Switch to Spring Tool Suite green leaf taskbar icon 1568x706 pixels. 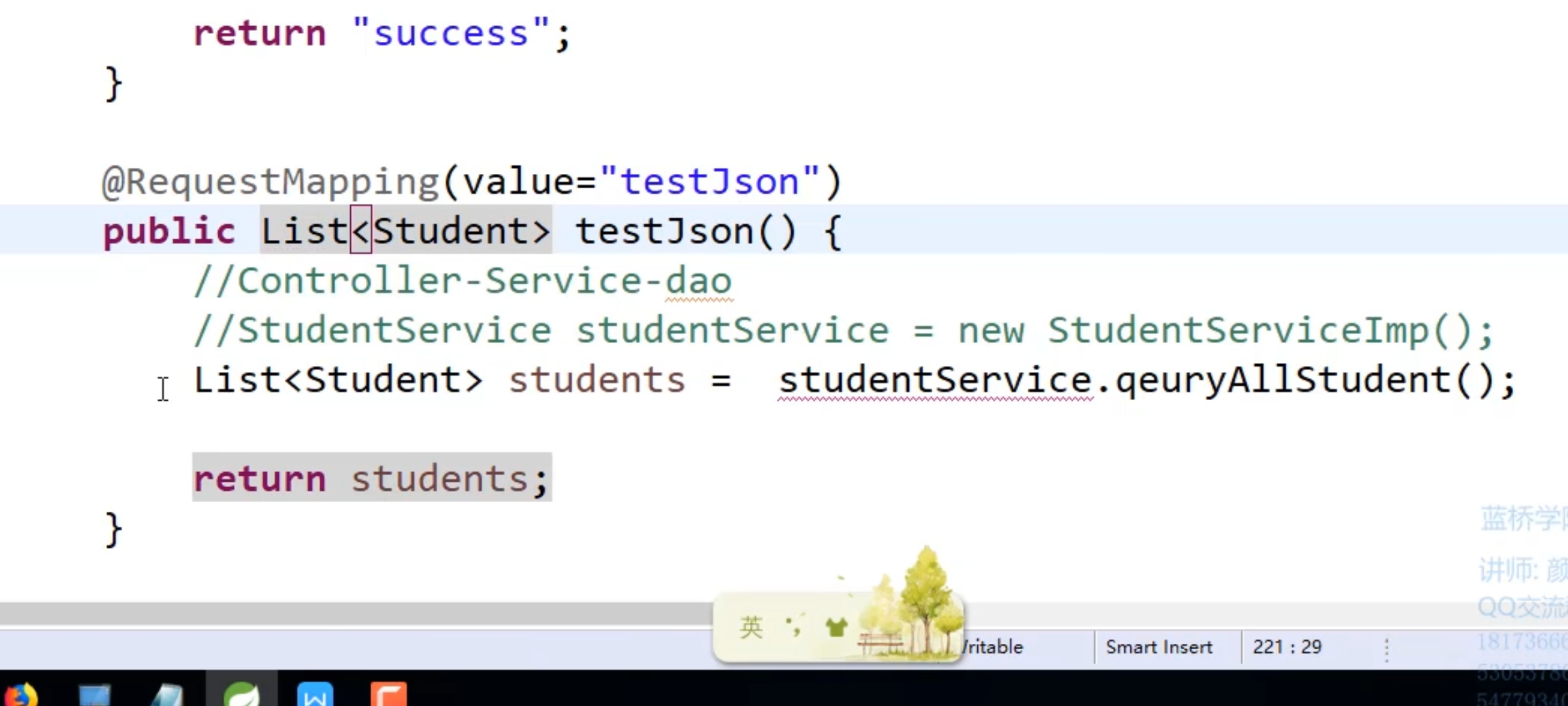coord(242,694)
